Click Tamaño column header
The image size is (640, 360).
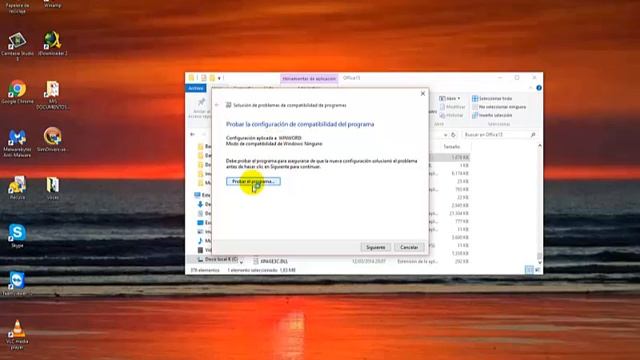[451, 147]
